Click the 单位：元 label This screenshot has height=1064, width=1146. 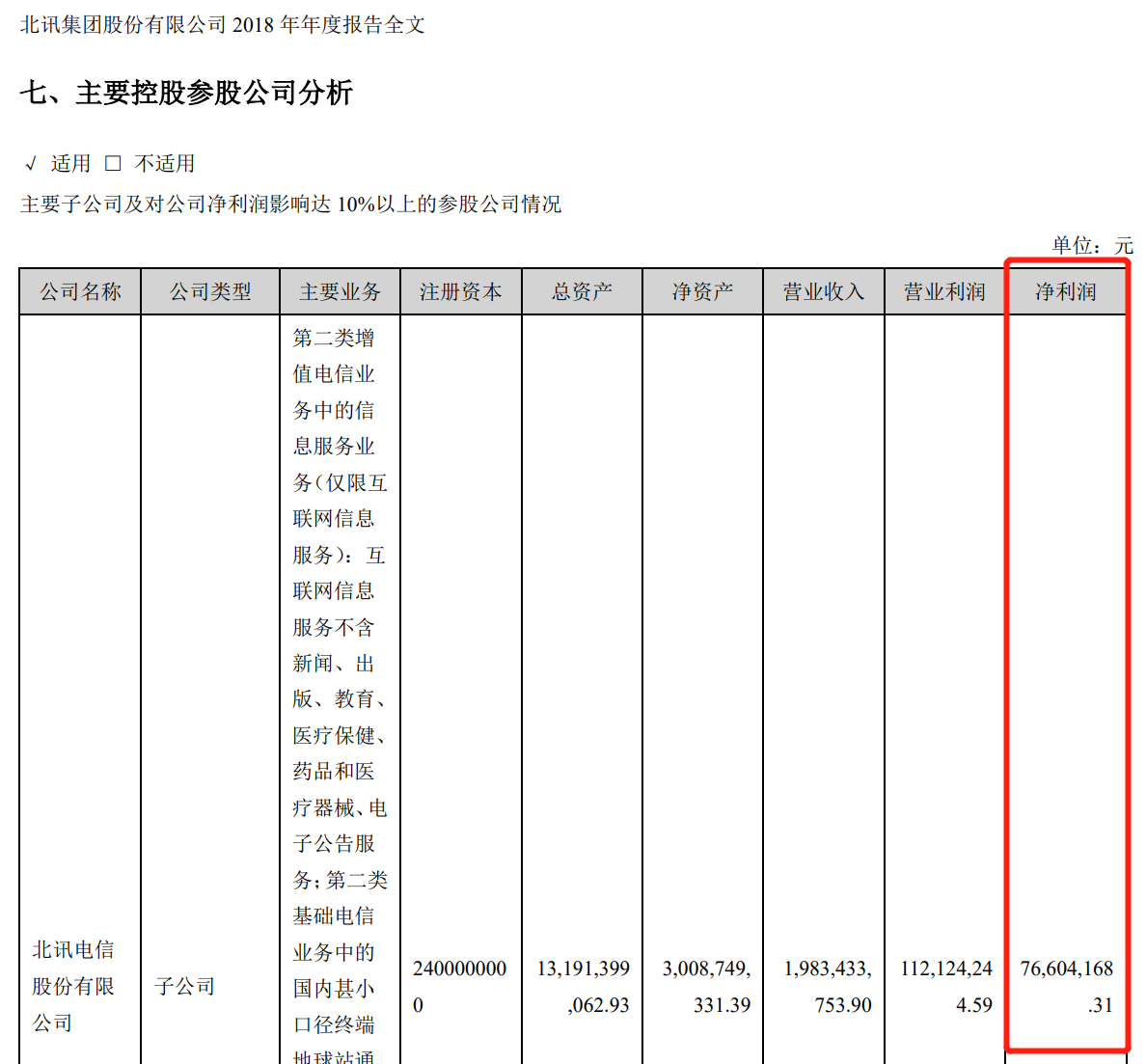pyautogui.click(x=1092, y=246)
